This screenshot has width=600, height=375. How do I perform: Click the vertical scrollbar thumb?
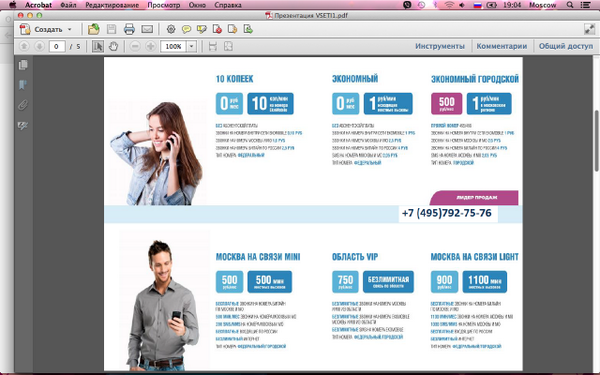(596, 141)
